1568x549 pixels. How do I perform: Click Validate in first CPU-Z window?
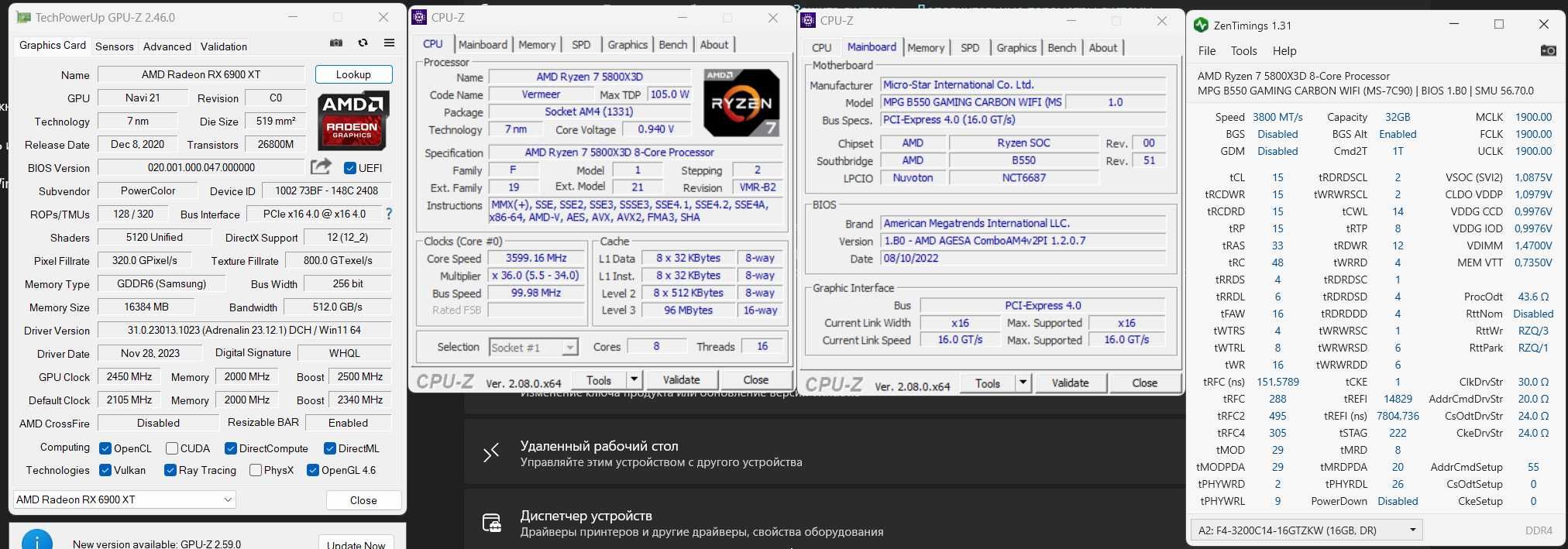pos(682,379)
